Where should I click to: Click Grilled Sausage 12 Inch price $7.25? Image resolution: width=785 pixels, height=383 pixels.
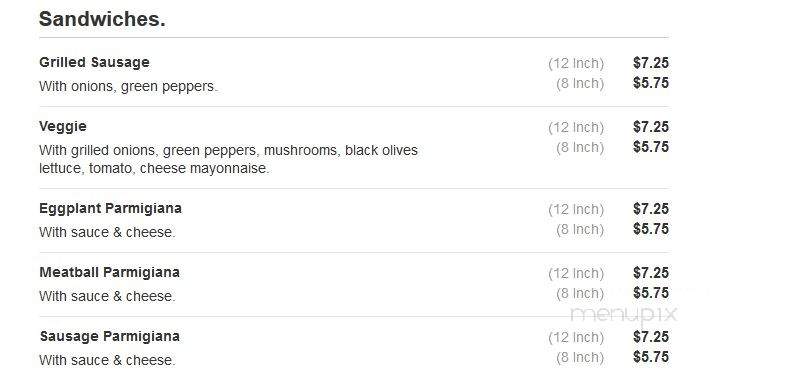[x=651, y=63]
